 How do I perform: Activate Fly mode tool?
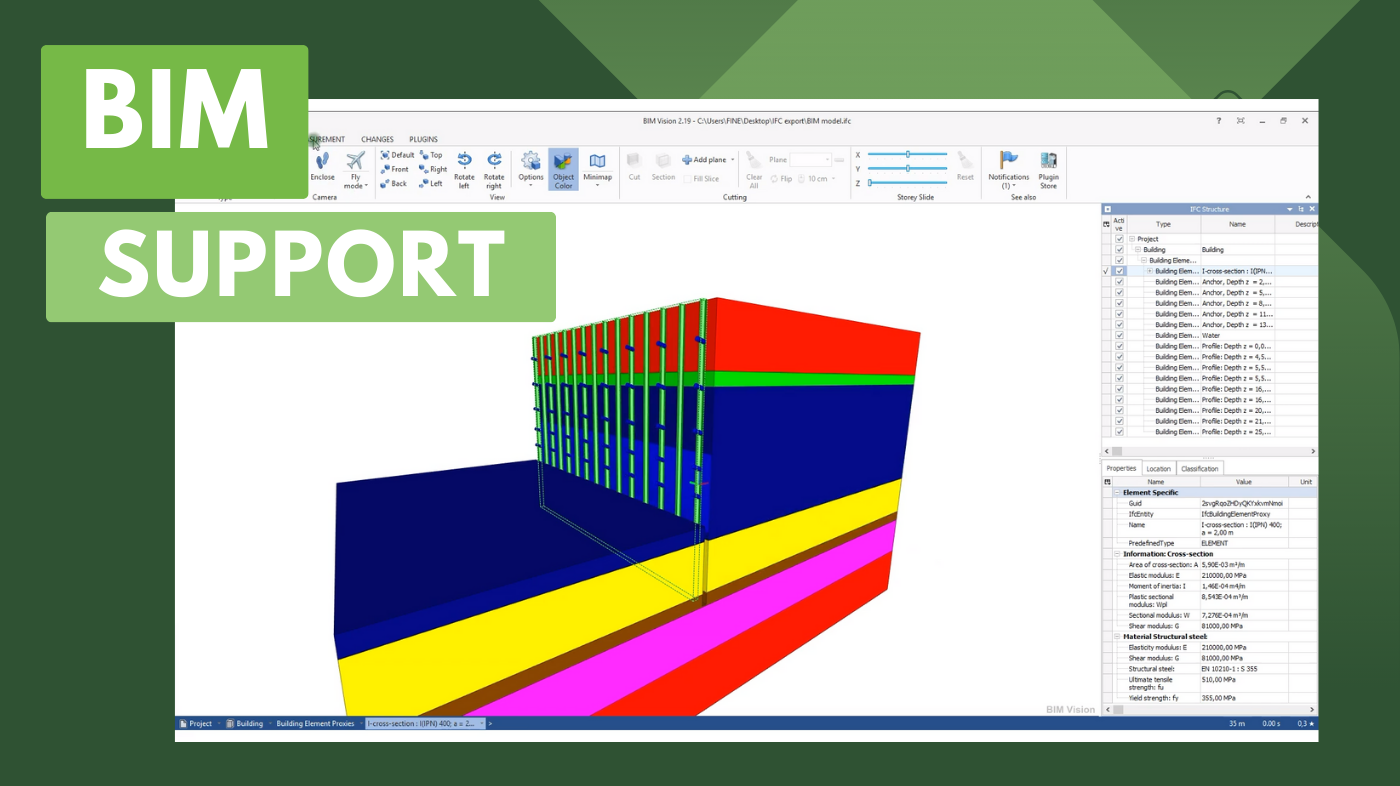[x=354, y=163]
